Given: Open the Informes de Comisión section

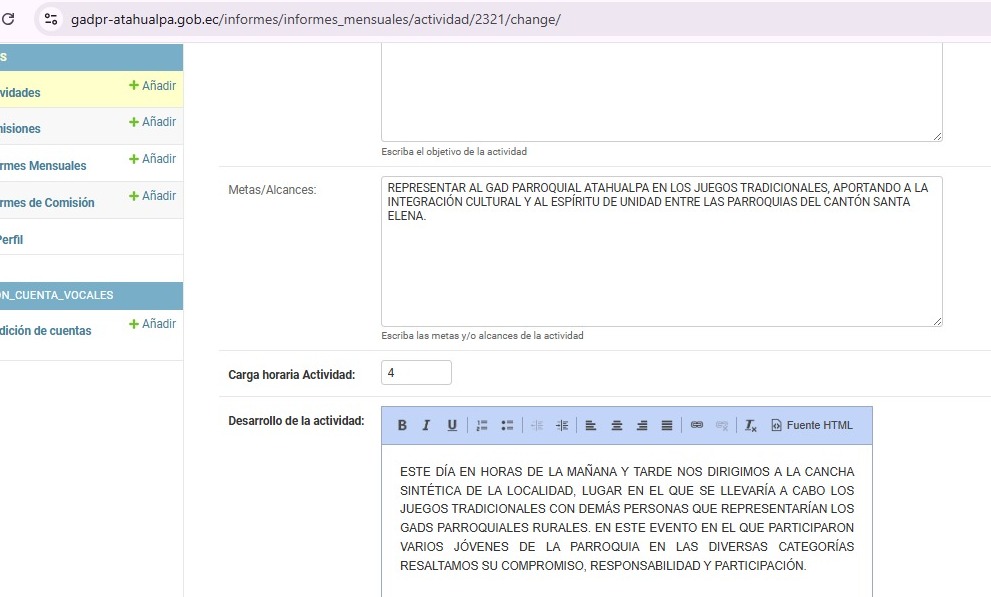Looking at the screenshot, I should coord(47,203).
